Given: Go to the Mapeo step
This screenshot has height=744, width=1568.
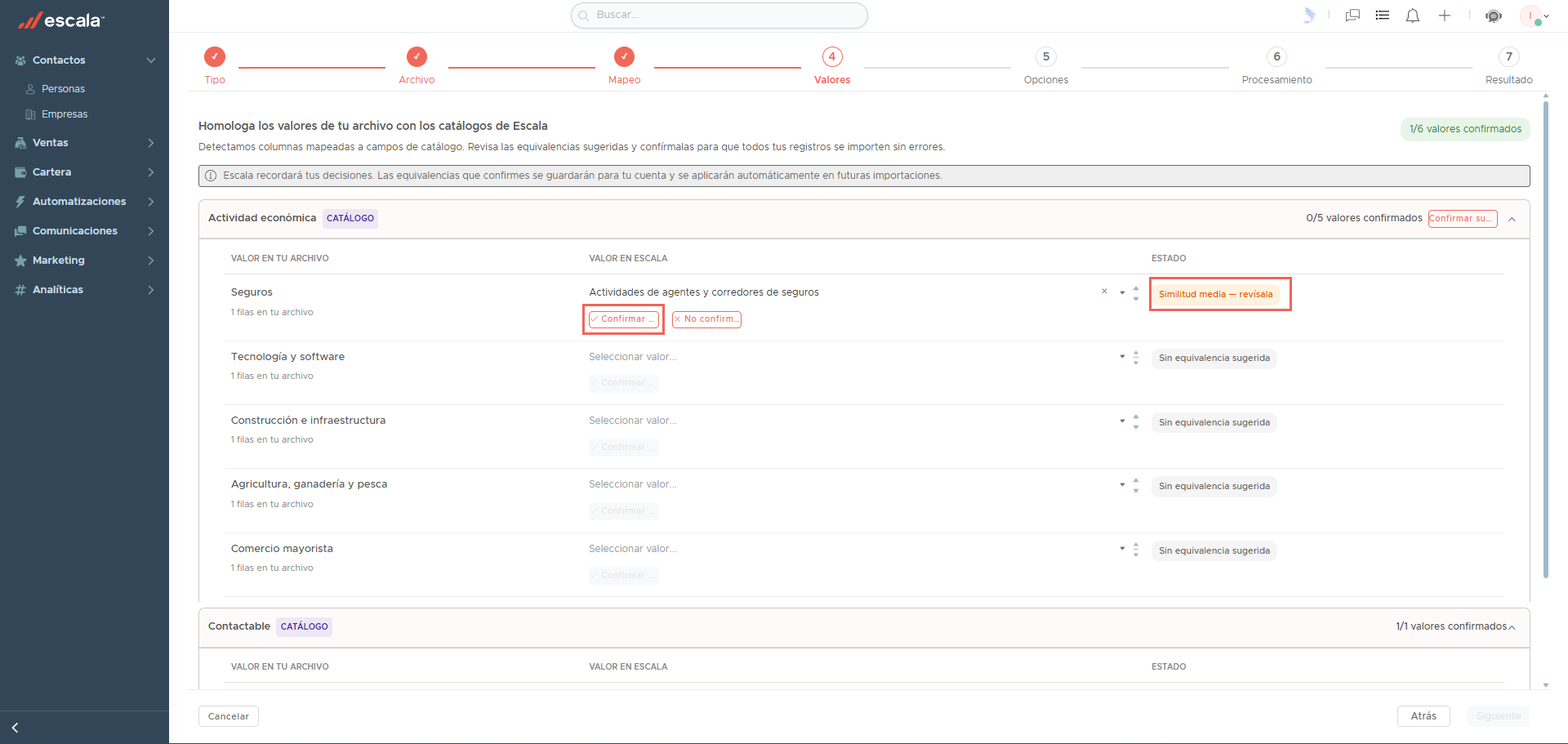Looking at the screenshot, I should [624, 65].
